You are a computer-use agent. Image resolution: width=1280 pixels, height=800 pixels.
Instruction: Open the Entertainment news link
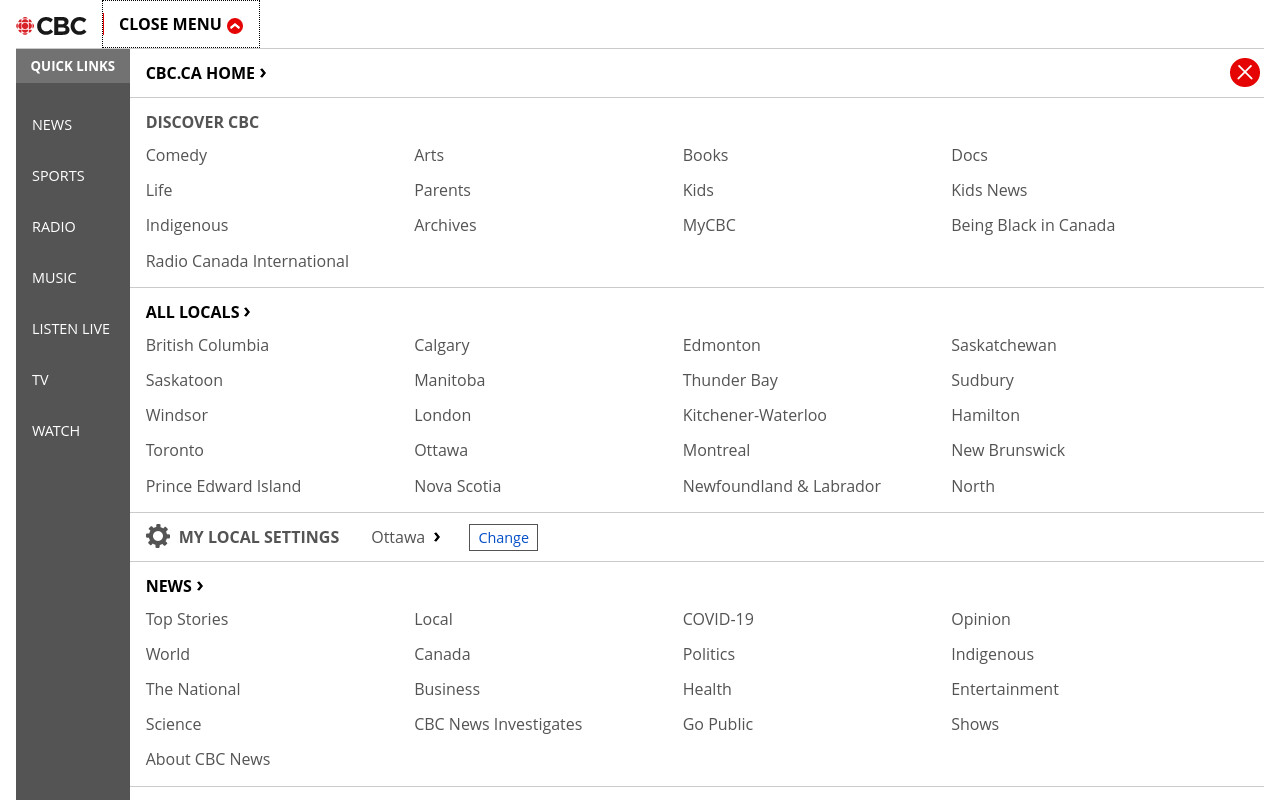(x=1005, y=689)
